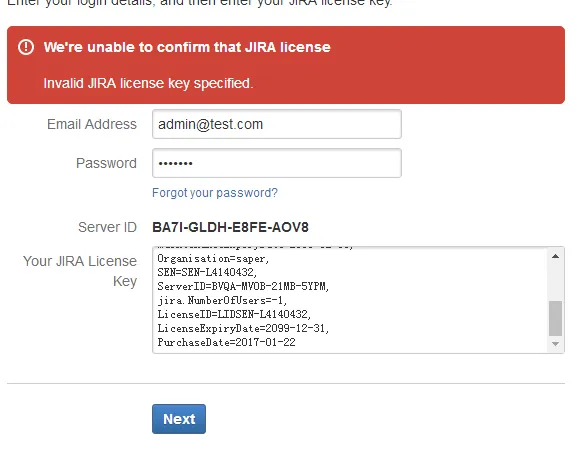Focus the Email Address input field

pos(277,124)
